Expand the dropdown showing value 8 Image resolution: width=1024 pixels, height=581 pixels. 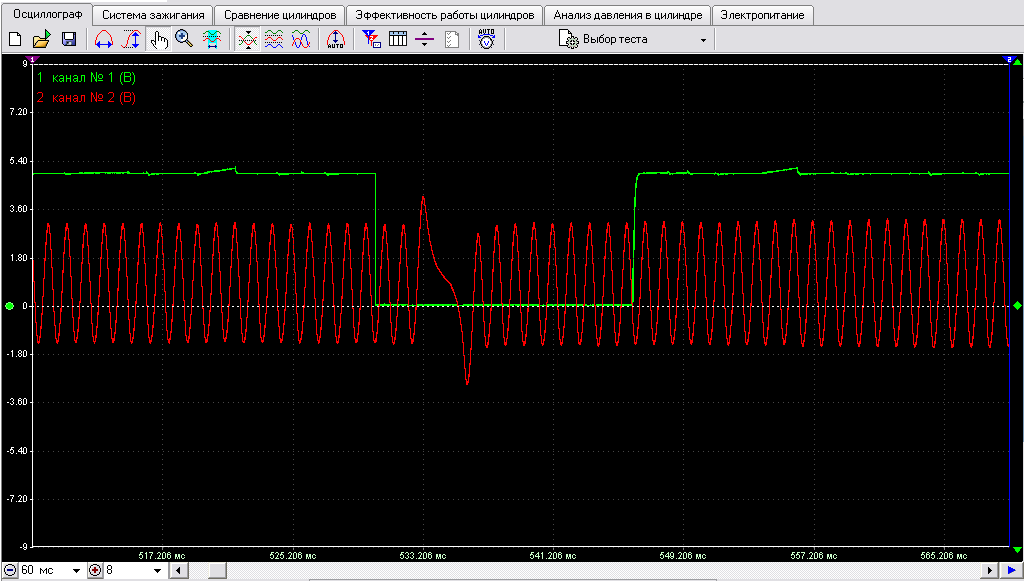click(x=157, y=571)
